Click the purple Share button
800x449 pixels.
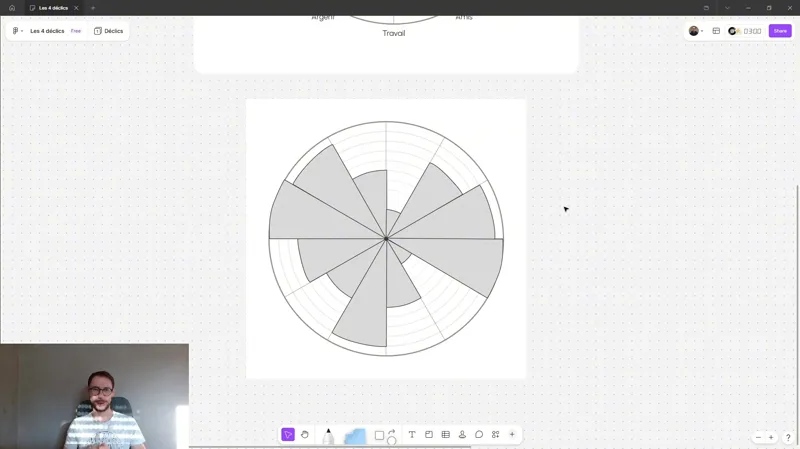(780, 31)
